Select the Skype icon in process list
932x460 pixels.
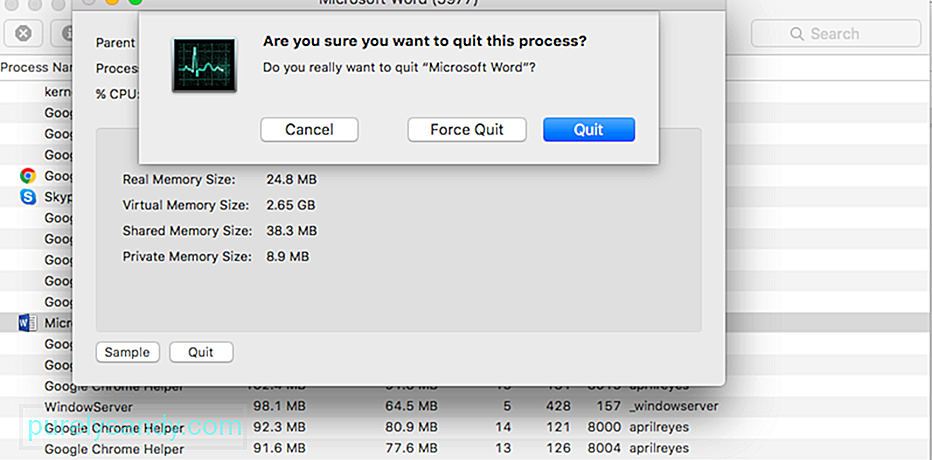point(27,197)
